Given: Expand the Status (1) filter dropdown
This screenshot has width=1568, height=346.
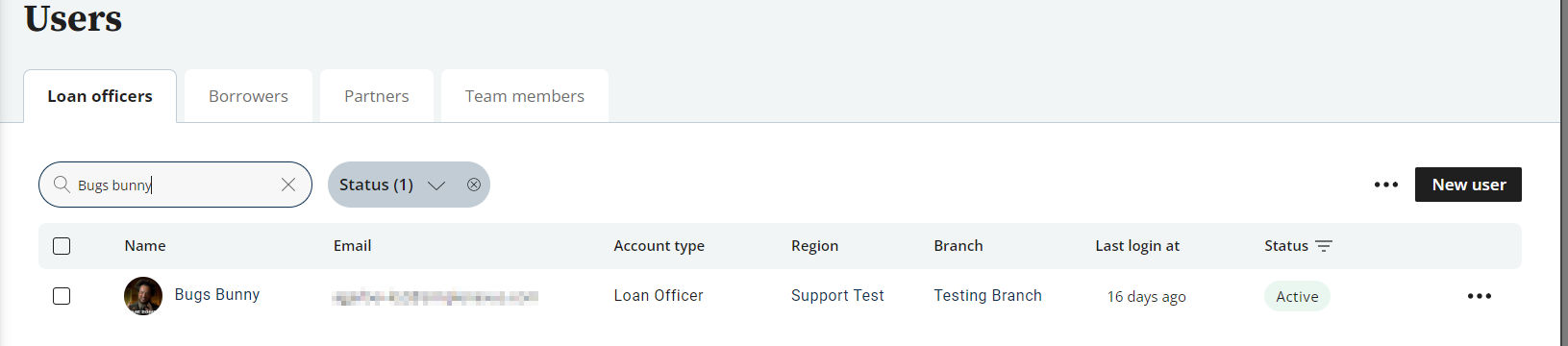Looking at the screenshot, I should tap(391, 185).
